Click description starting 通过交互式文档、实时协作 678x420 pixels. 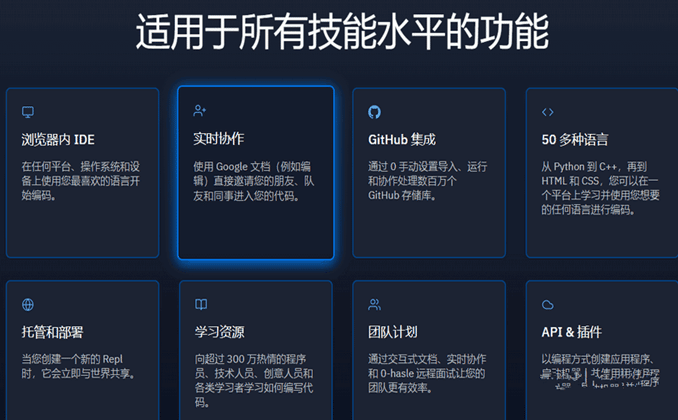pyautogui.click(x=427, y=373)
